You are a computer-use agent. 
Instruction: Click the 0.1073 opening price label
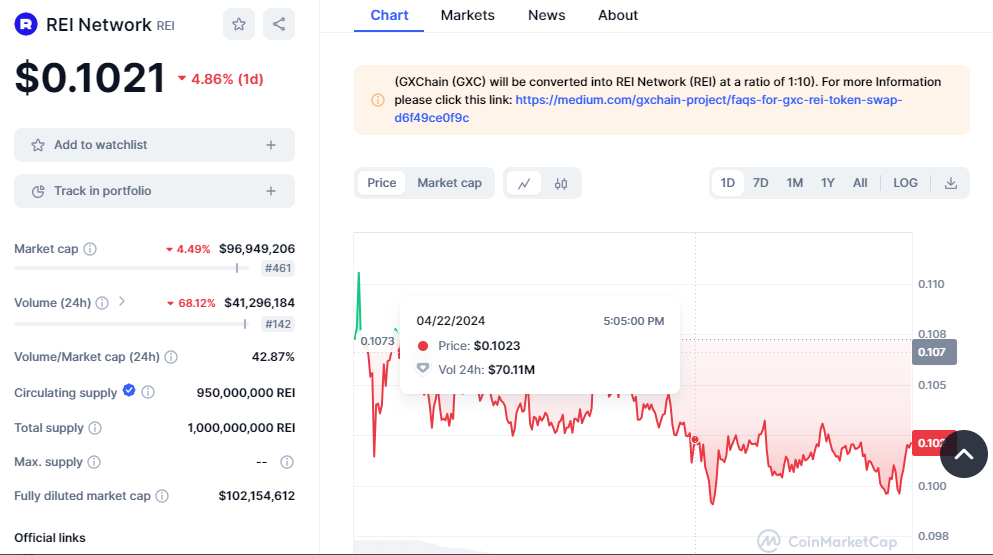tap(377, 341)
